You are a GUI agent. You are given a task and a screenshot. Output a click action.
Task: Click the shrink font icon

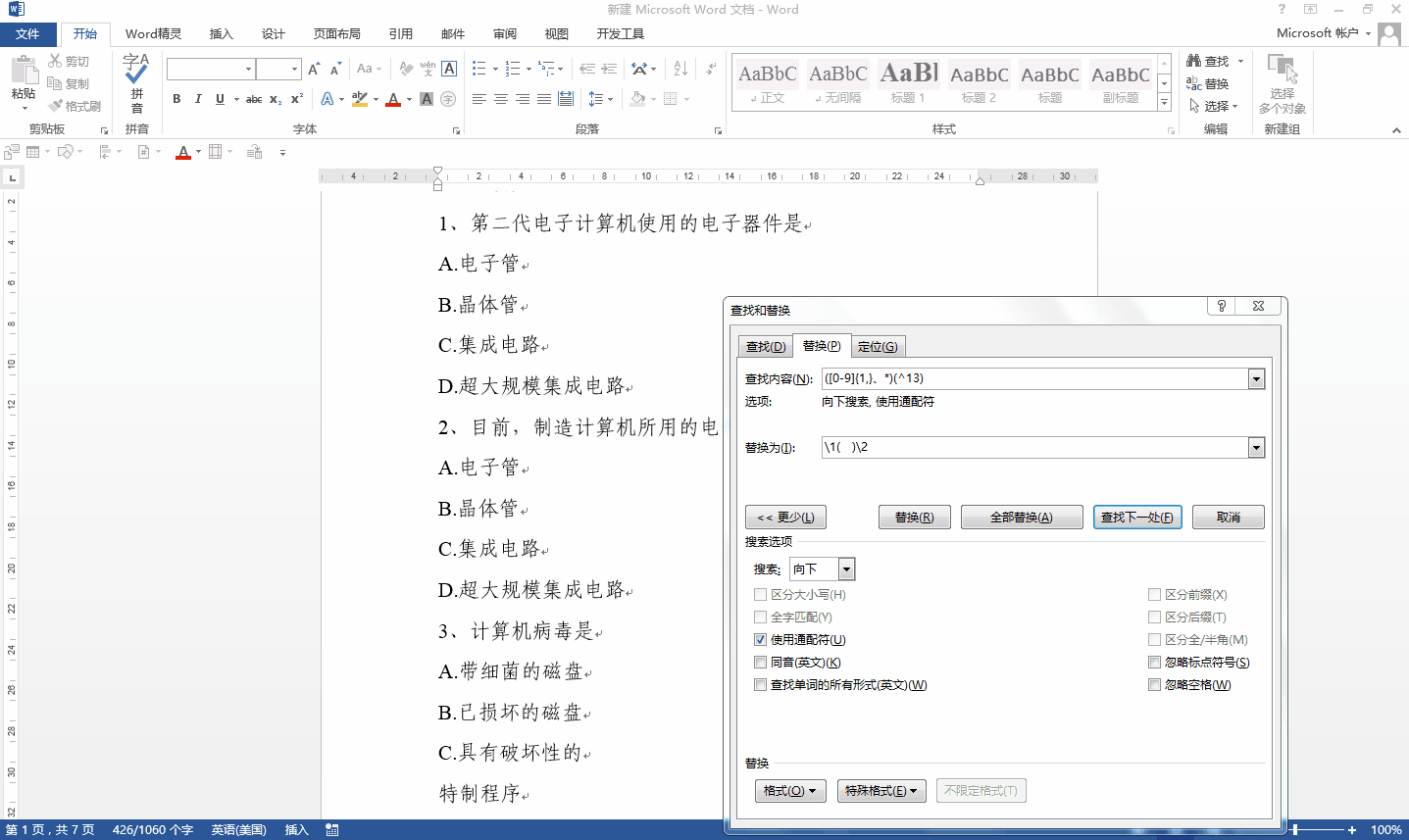335,69
